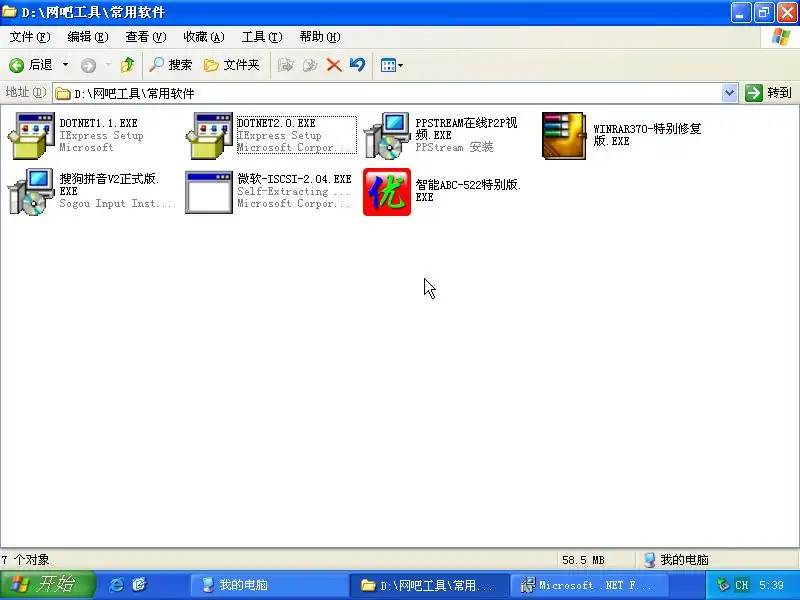800x600 pixels.
Task: Open the 查看(V) menu
Action: coord(146,37)
